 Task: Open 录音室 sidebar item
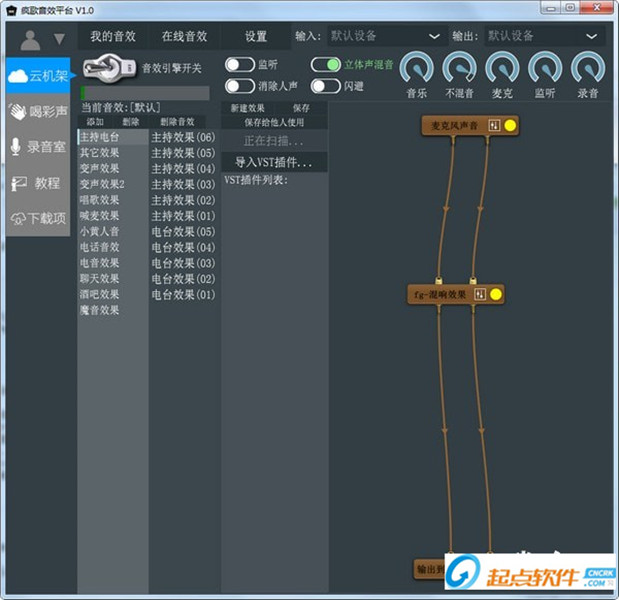pyautogui.click(x=38, y=147)
